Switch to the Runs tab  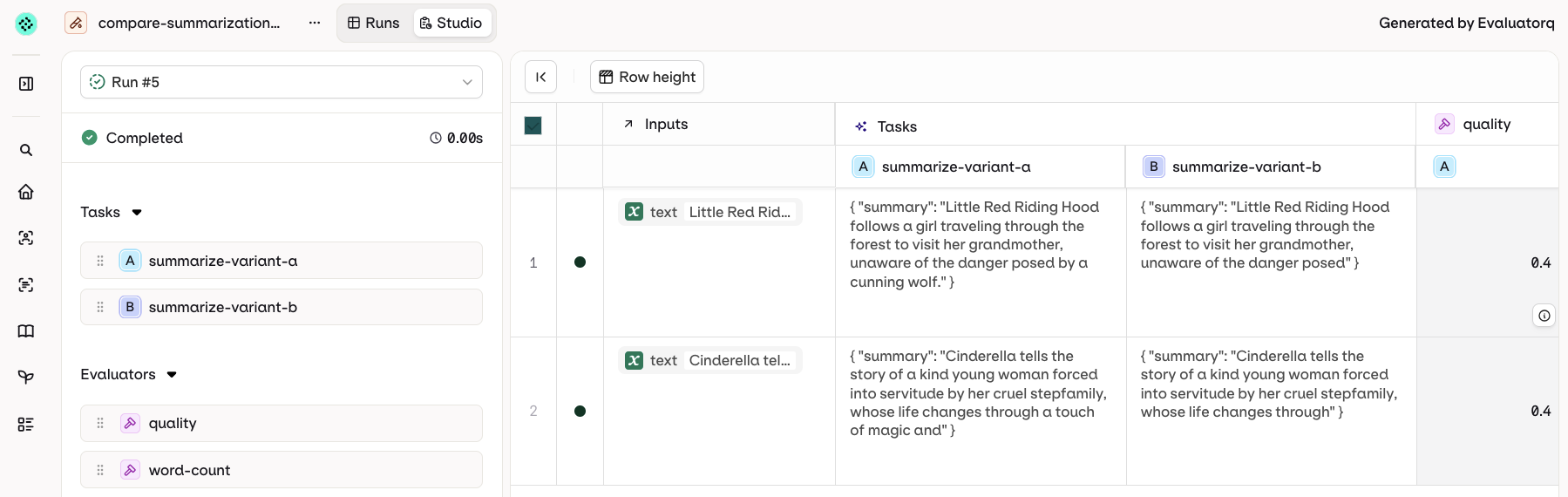374,23
